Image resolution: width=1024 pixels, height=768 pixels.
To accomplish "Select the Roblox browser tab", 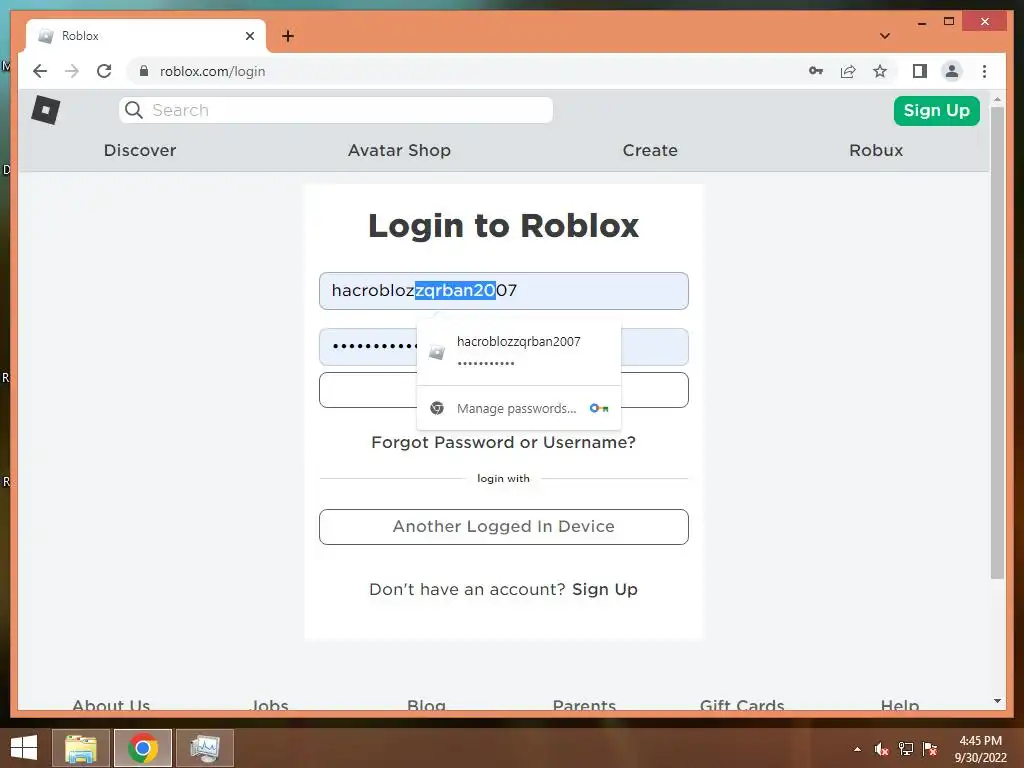I will pyautogui.click(x=146, y=36).
